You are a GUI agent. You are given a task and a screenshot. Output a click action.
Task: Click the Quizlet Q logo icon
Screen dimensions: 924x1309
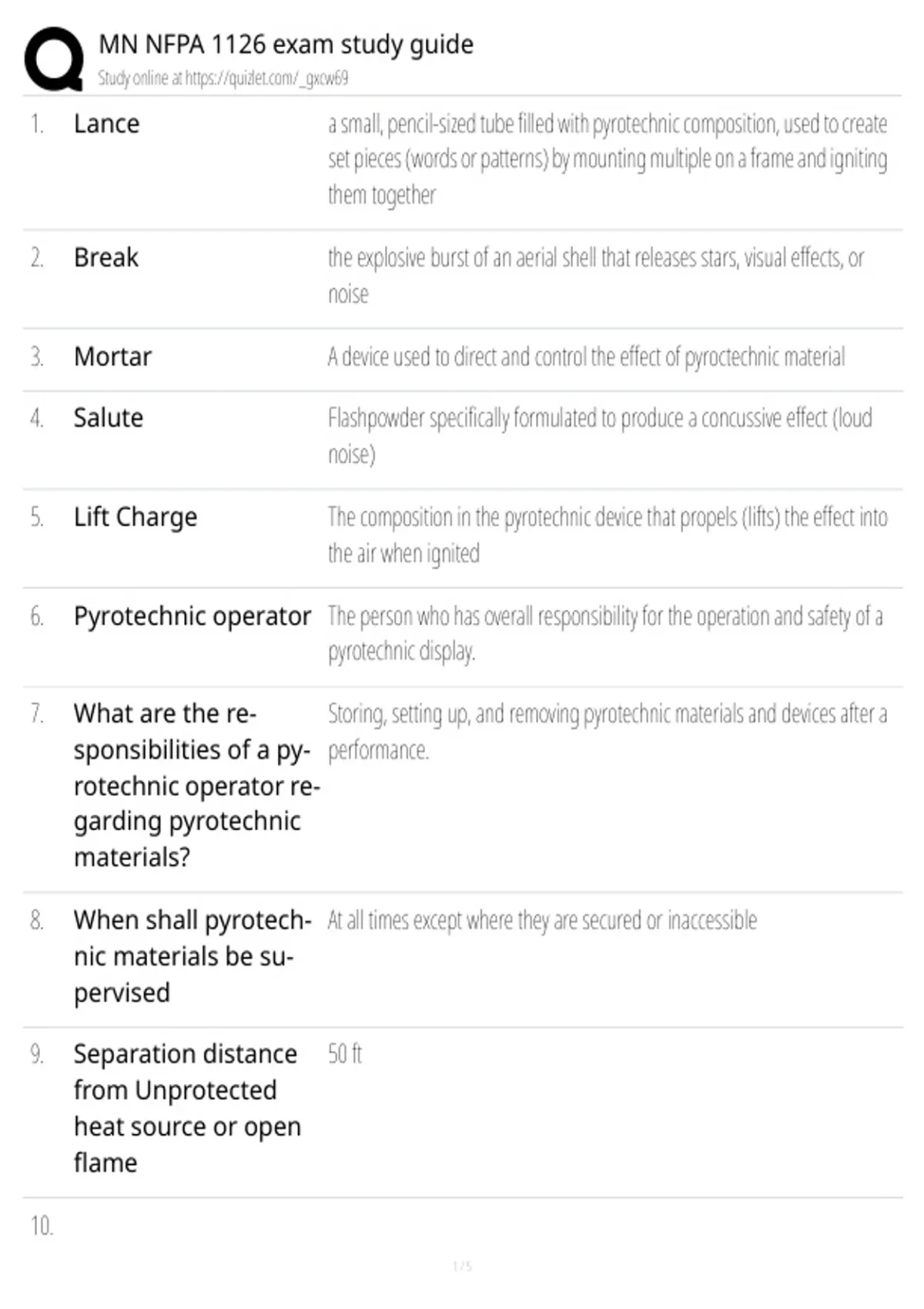click(x=54, y=59)
